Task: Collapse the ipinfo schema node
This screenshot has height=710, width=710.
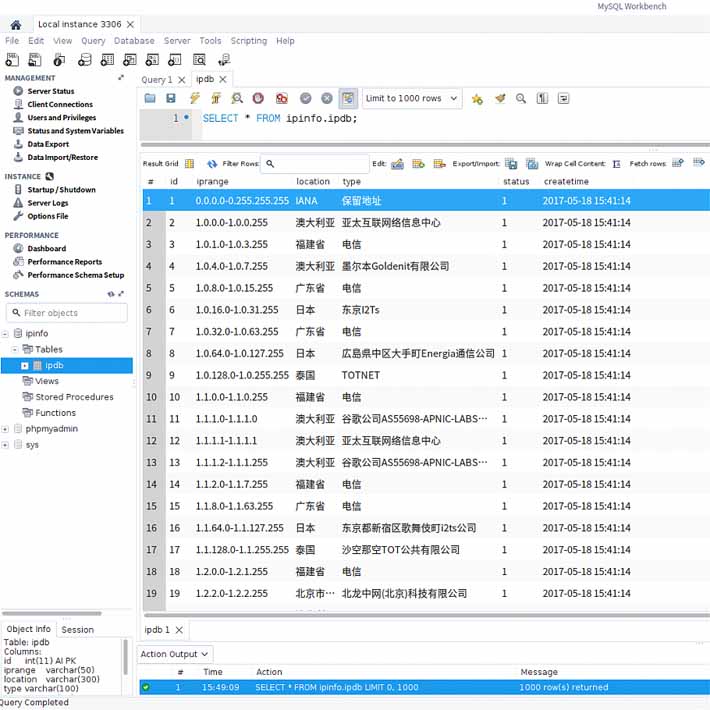Action: [5, 334]
